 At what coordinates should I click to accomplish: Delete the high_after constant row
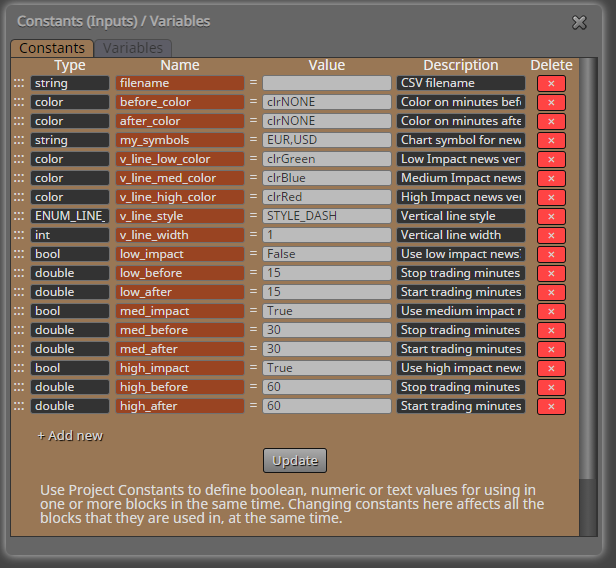pyautogui.click(x=551, y=406)
